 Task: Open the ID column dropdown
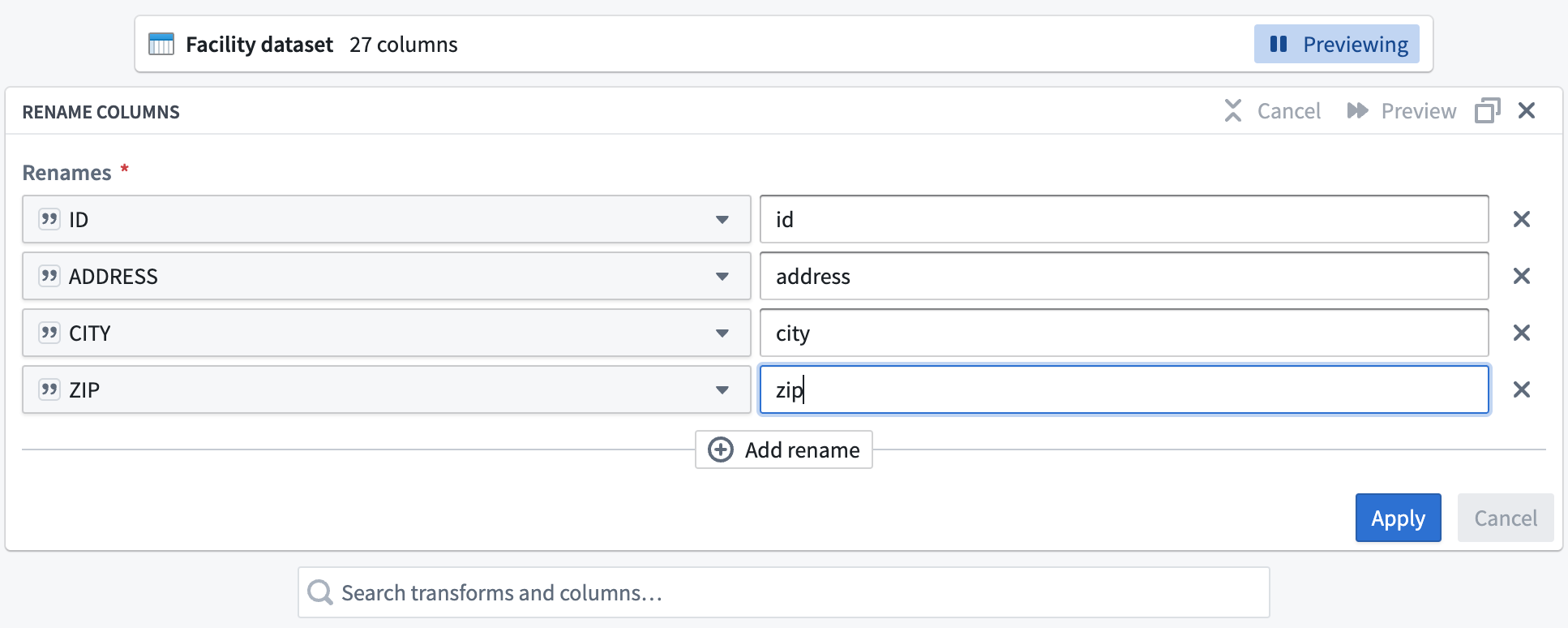pos(386,219)
